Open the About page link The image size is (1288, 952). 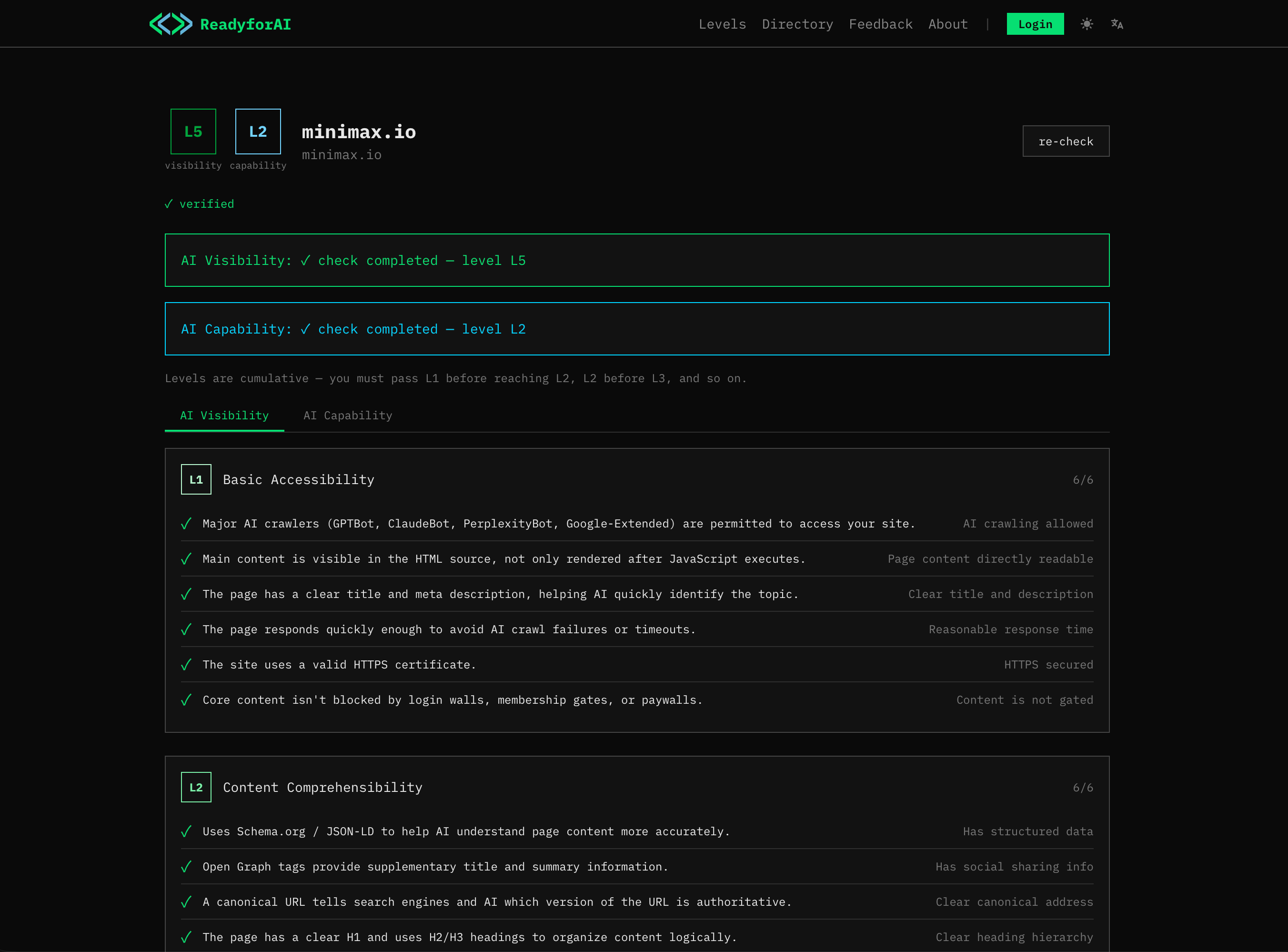(947, 24)
